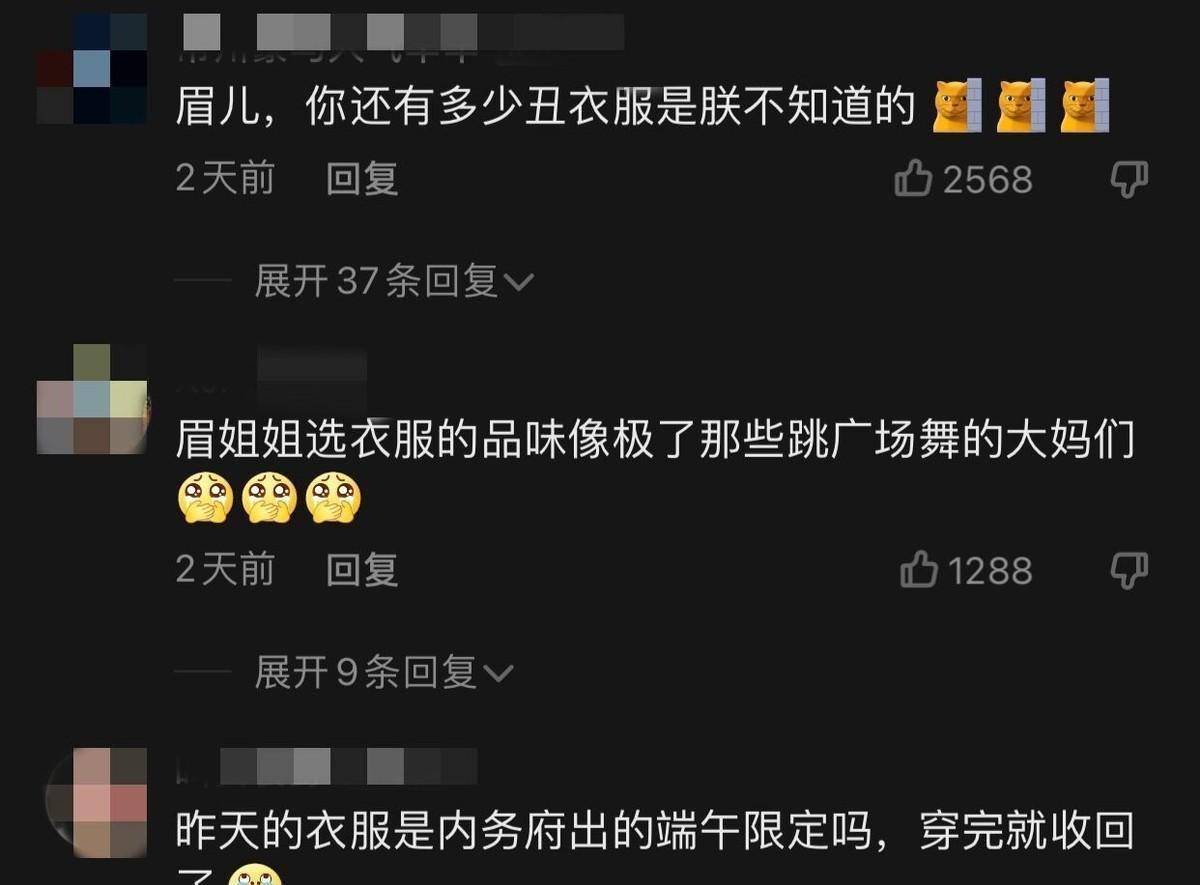The width and height of the screenshot is (1200, 885).
Task: Click the first covering-mouth emoji
Action: tap(204, 498)
